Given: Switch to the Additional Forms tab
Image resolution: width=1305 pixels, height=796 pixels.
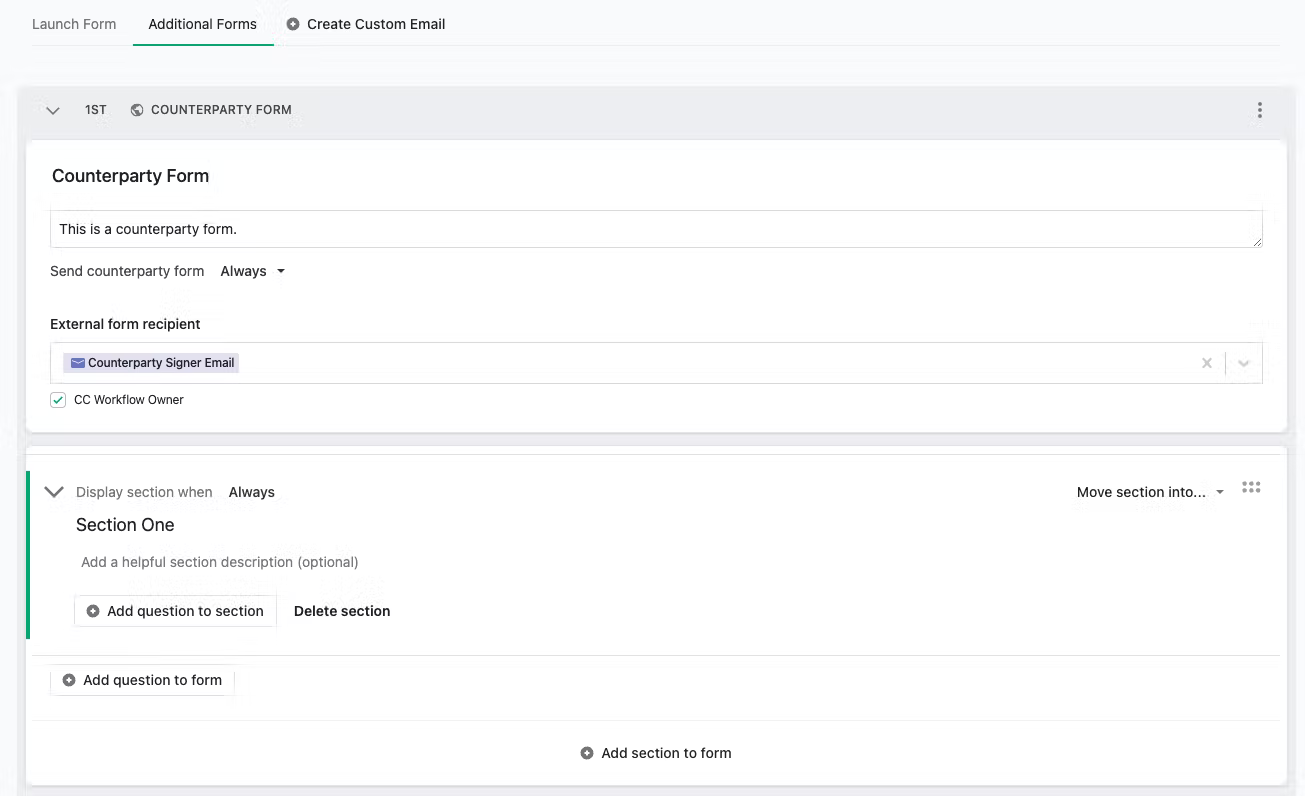Looking at the screenshot, I should point(203,24).
